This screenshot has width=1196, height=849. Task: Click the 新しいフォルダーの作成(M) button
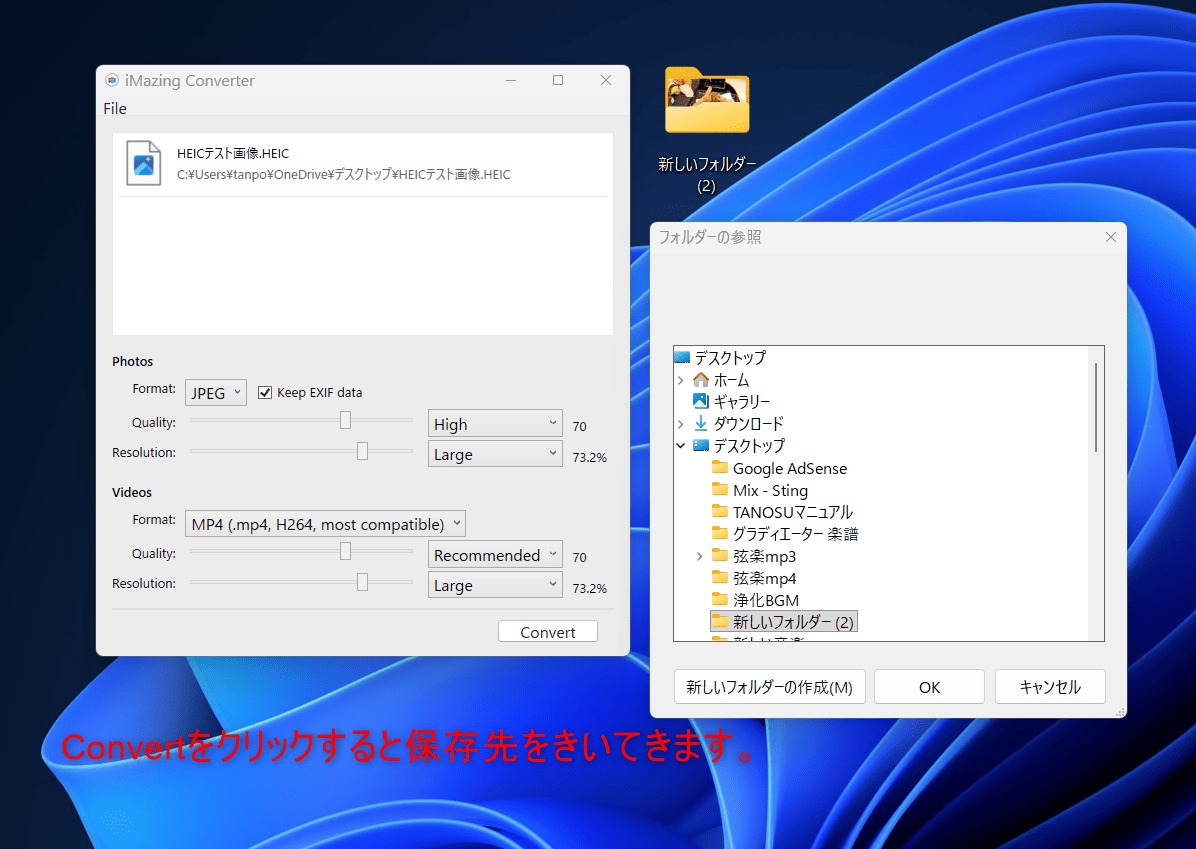click(x=769, y=687)
